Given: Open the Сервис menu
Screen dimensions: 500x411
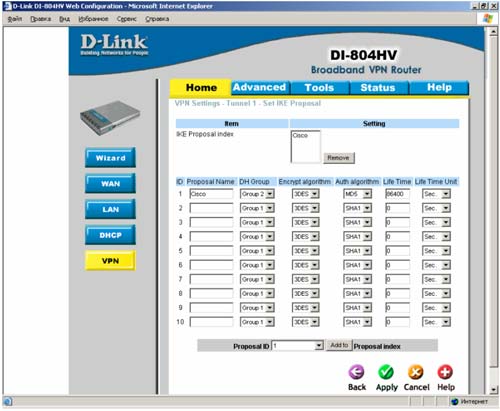Looking at the screenshot, I should pyautogui.click(x=126, y=19).
